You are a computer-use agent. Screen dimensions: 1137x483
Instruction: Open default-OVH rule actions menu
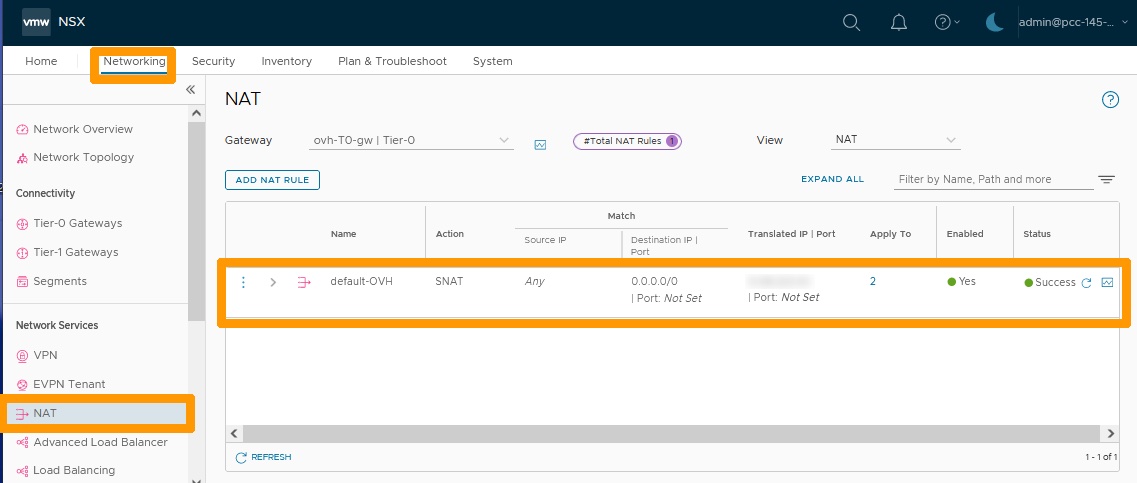click(x=244, y=282)
